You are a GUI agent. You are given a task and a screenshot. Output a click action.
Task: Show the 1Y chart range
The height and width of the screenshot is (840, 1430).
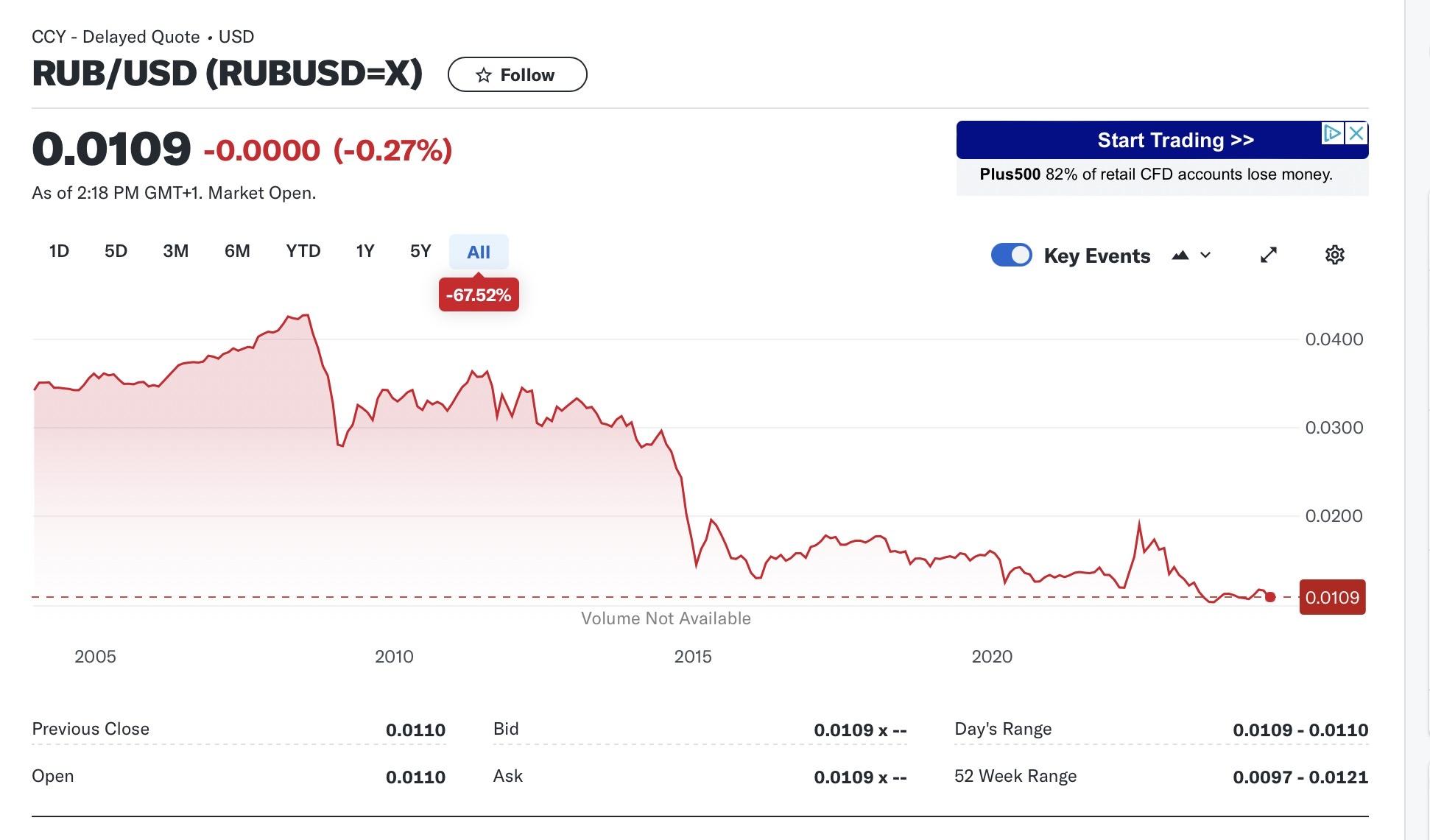[364, 251]
